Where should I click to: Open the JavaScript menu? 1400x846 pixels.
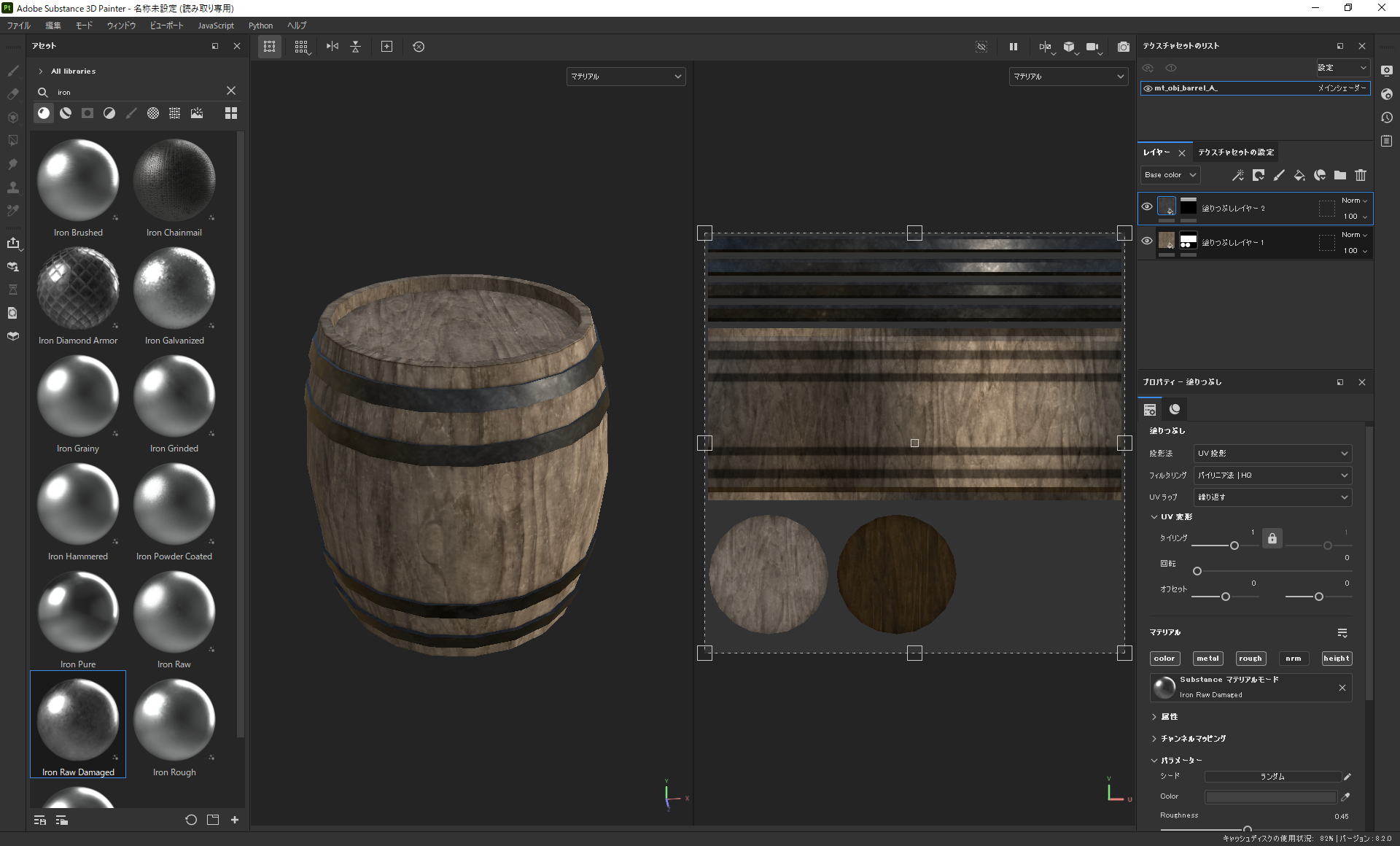pos(216,26)
